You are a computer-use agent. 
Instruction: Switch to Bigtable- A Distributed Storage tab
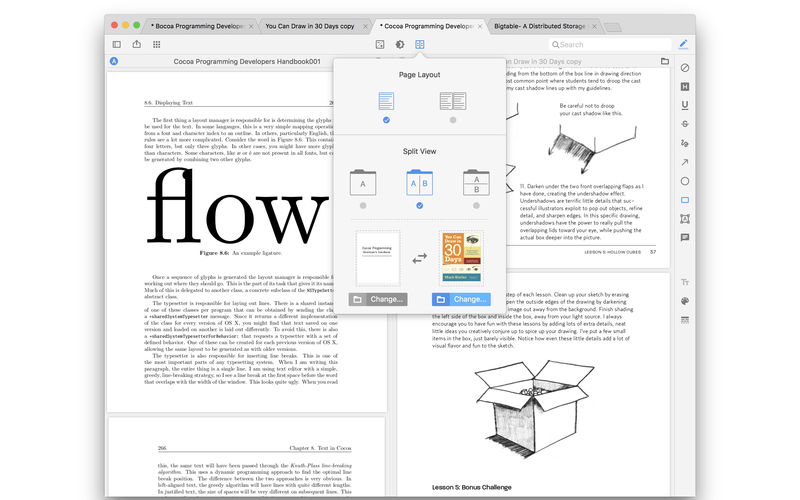tap(540, 26)
